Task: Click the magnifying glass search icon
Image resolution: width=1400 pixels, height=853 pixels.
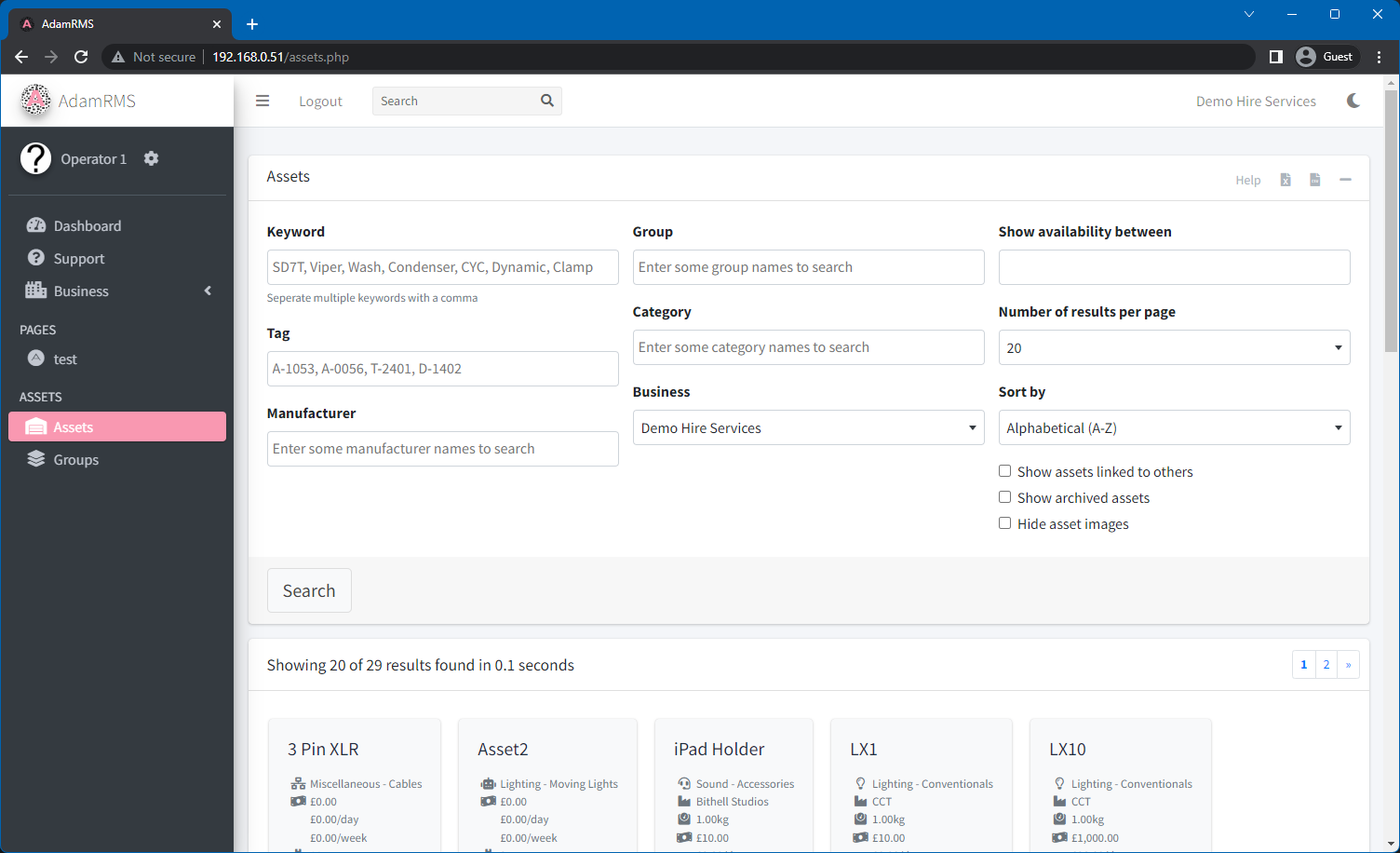Action: point(546,100)
